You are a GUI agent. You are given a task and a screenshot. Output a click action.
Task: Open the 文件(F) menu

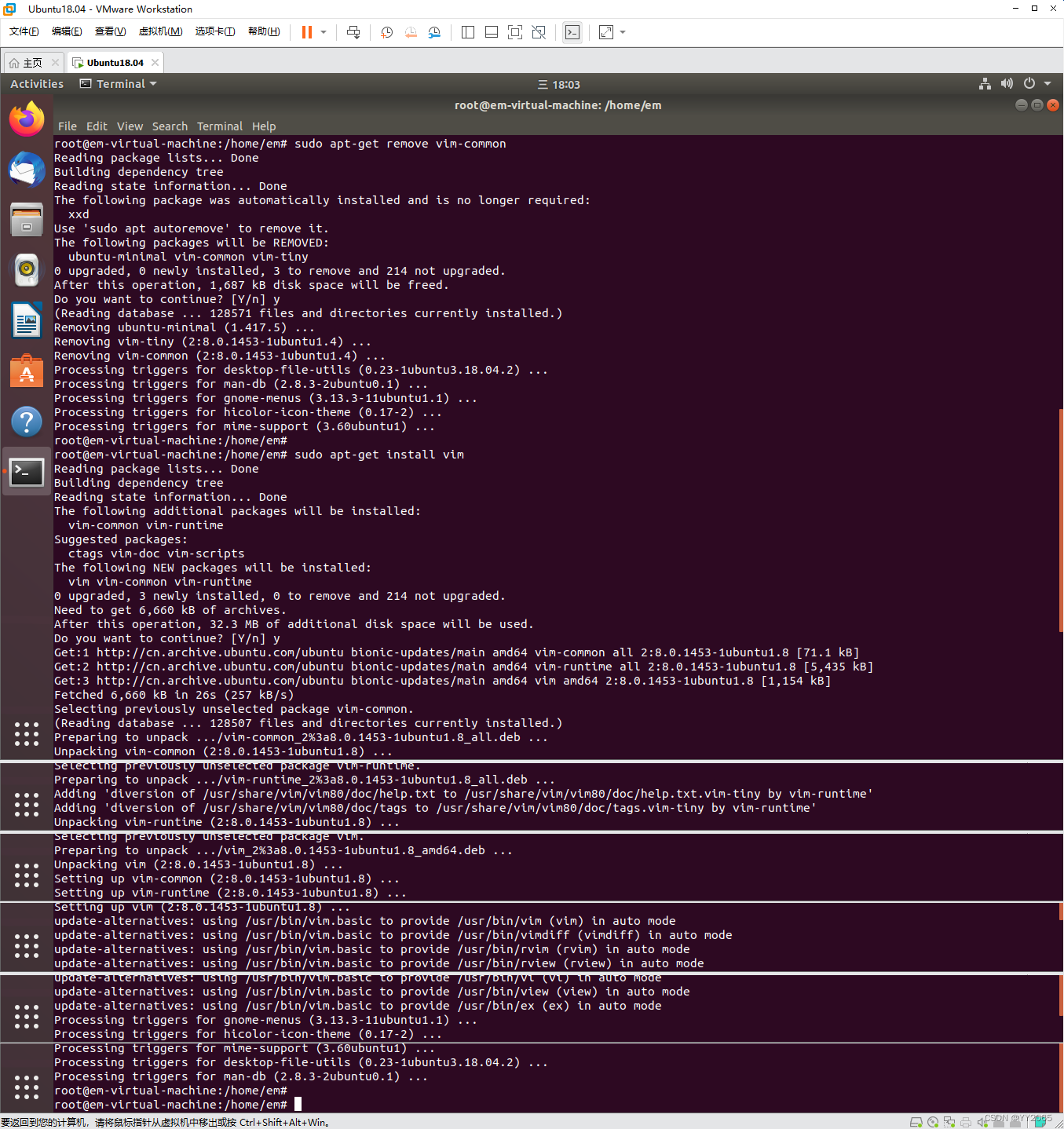(x=24, y=31)
